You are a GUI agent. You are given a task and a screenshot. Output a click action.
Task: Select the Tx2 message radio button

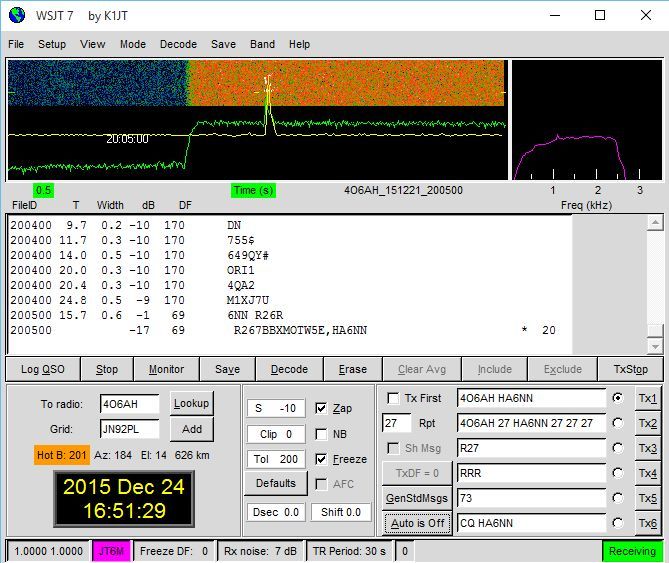617,423
